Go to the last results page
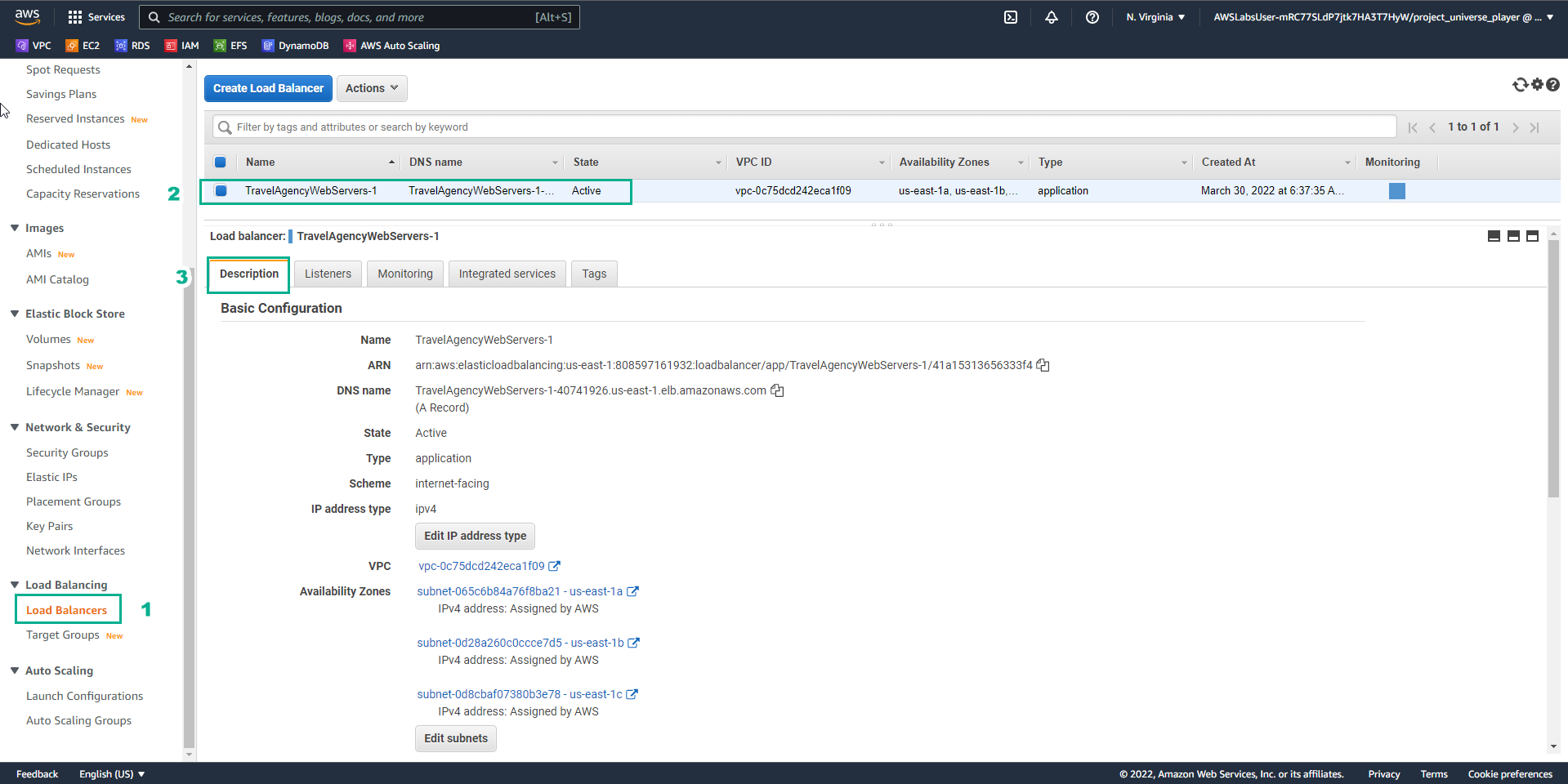 (x=1534, y=127)
